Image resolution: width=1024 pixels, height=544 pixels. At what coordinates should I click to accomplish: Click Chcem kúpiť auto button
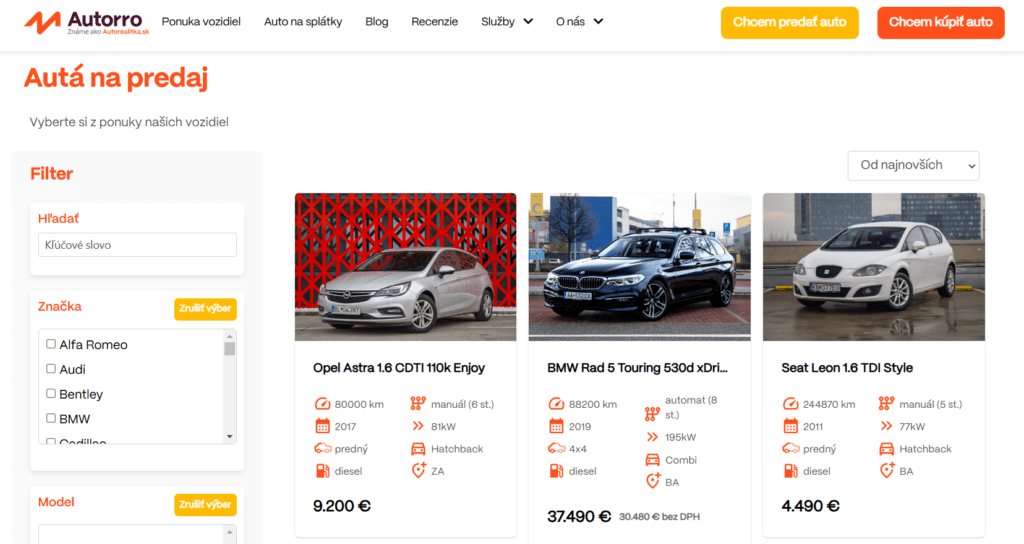(940, 23)
